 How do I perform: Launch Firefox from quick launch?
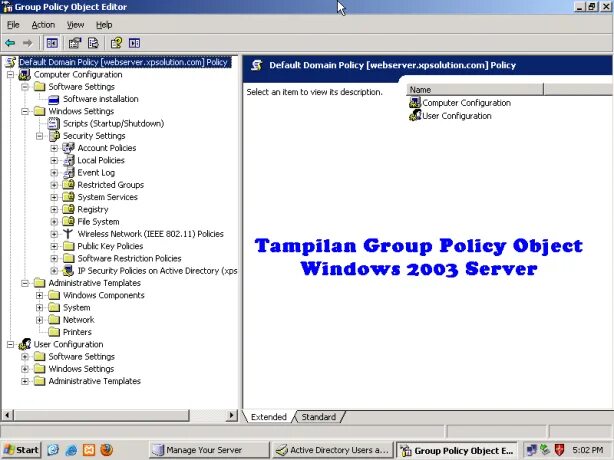(107, 450)
